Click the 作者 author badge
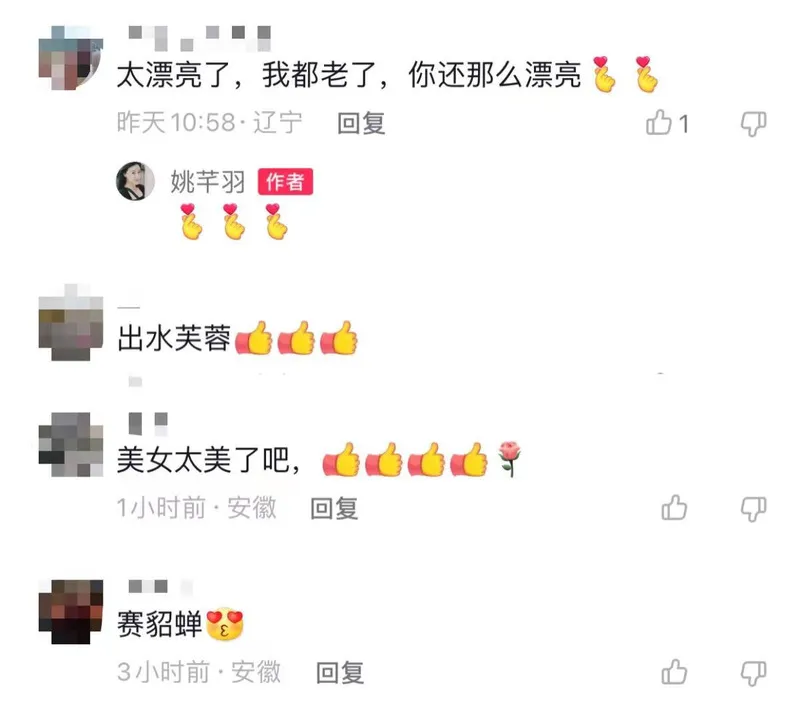 [285, 182]
